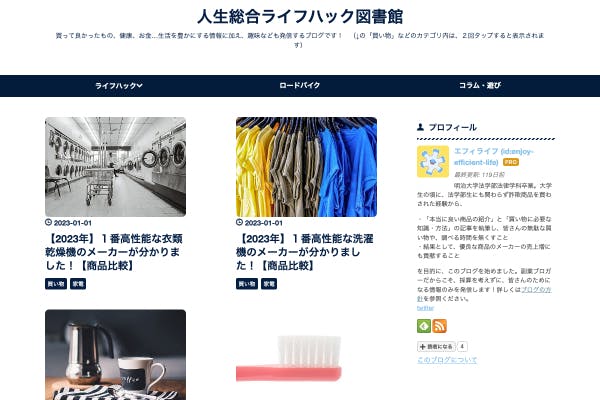600x400 pixels.
Task: Click the Feedly subscribe green icon
Action: [424, 326]
